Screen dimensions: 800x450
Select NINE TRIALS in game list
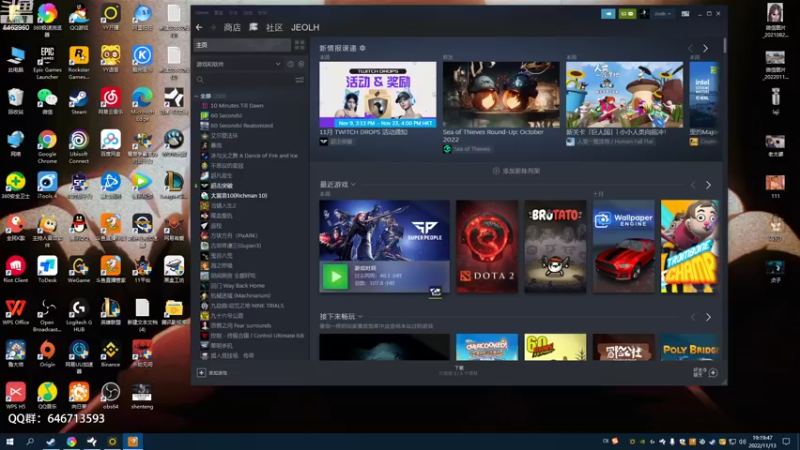(247, 306)
